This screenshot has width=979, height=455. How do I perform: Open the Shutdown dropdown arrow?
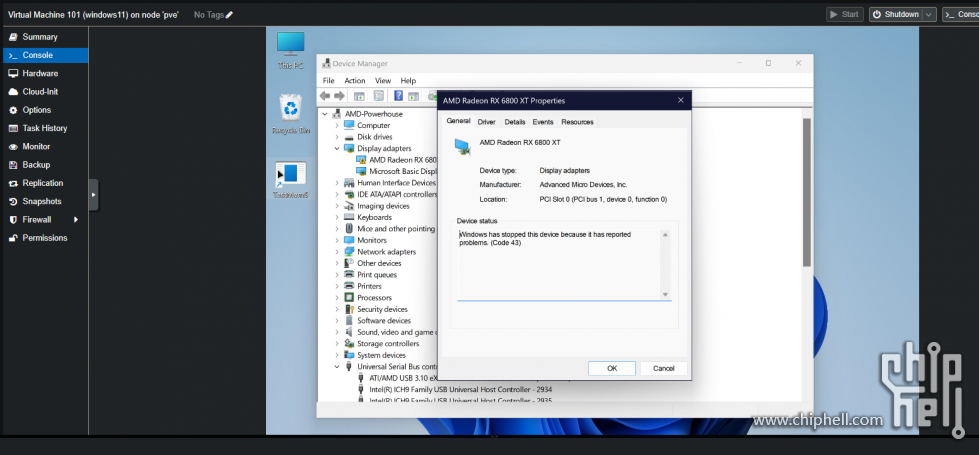[x=930, y=14]
